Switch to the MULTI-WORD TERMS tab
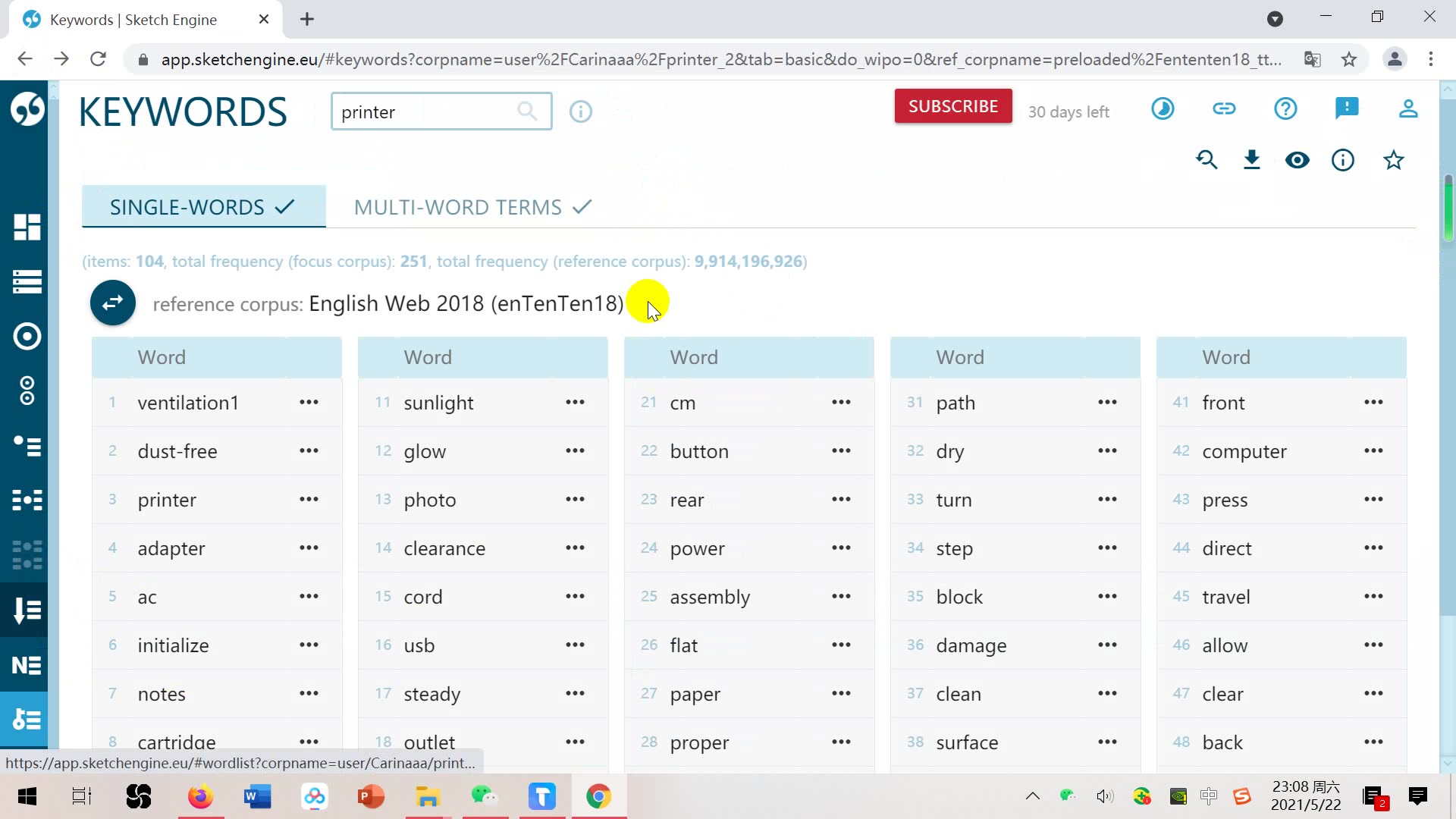This screenshot has width=1456, height=819. pos(457,206)
